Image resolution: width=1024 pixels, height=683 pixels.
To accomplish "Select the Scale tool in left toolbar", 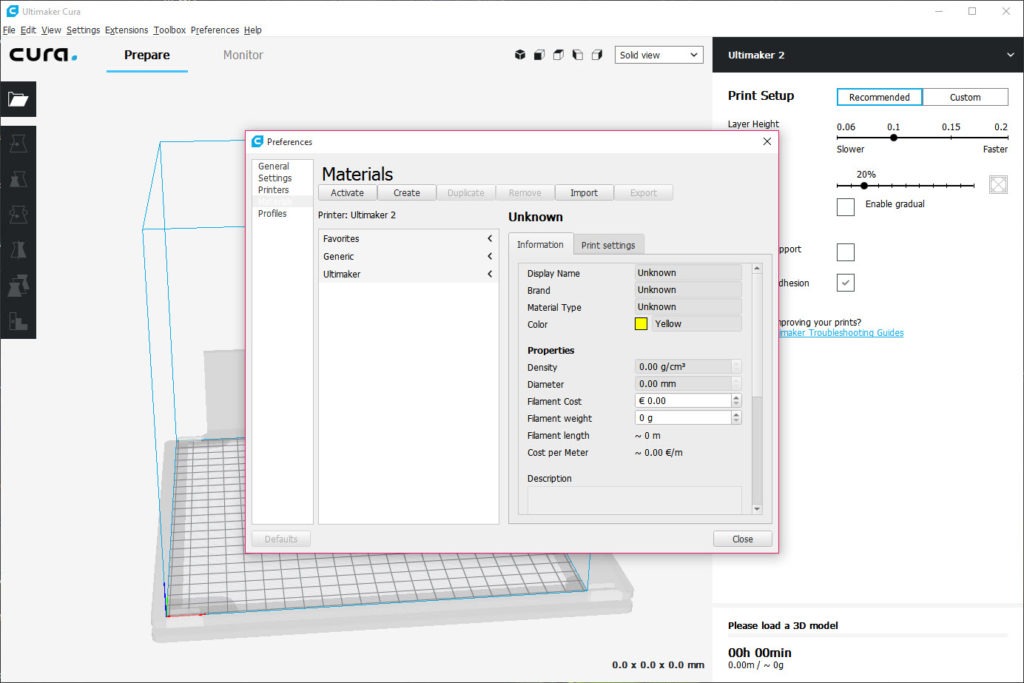I will point(18,180).
